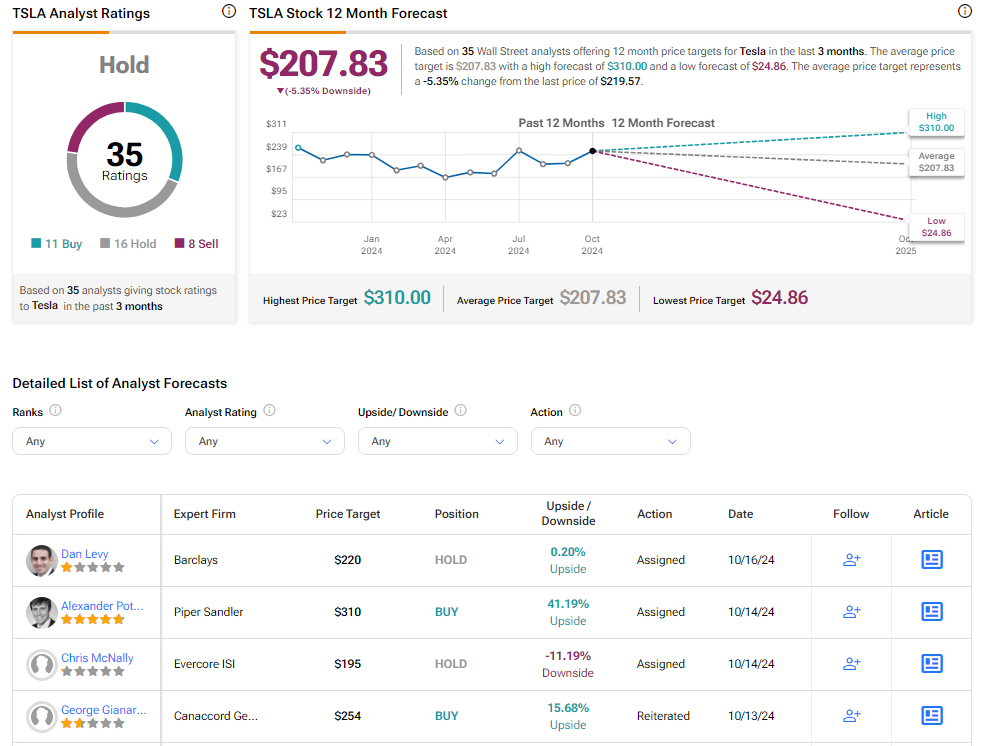Follow analyst Chris McNally
Screen dimensions: 982x746
tap(852, 664)
